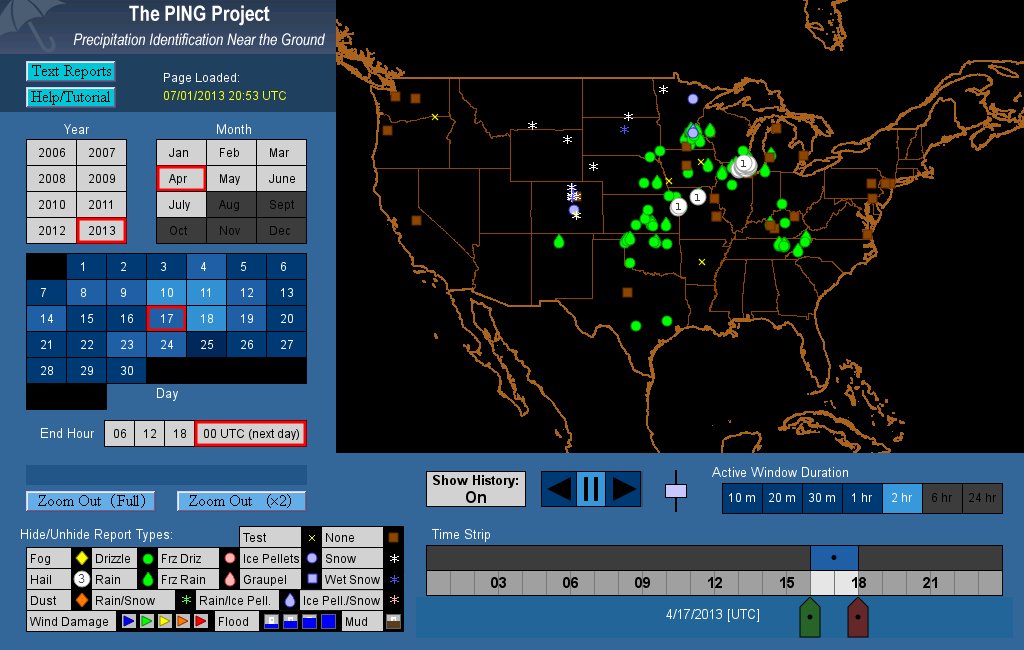Click the yellow diamond Fog icon
1024x650 pixels.
(x=83, y=559)
